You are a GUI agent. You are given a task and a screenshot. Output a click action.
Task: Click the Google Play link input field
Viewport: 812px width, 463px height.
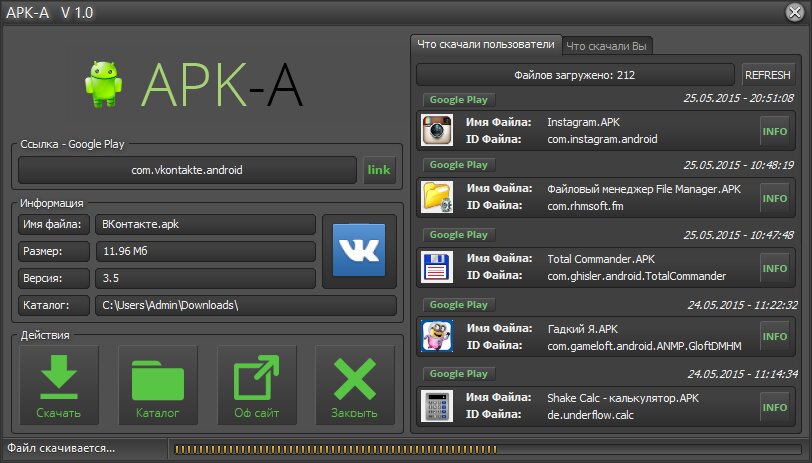(187, 170)
